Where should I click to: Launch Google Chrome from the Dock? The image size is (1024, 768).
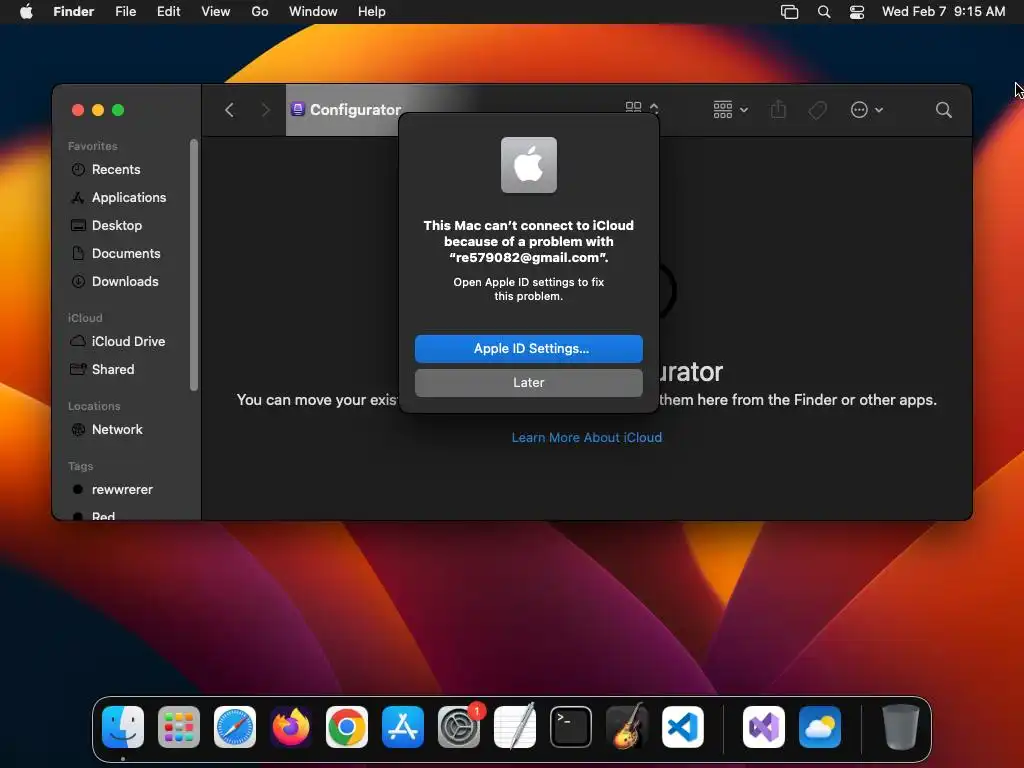347,727
